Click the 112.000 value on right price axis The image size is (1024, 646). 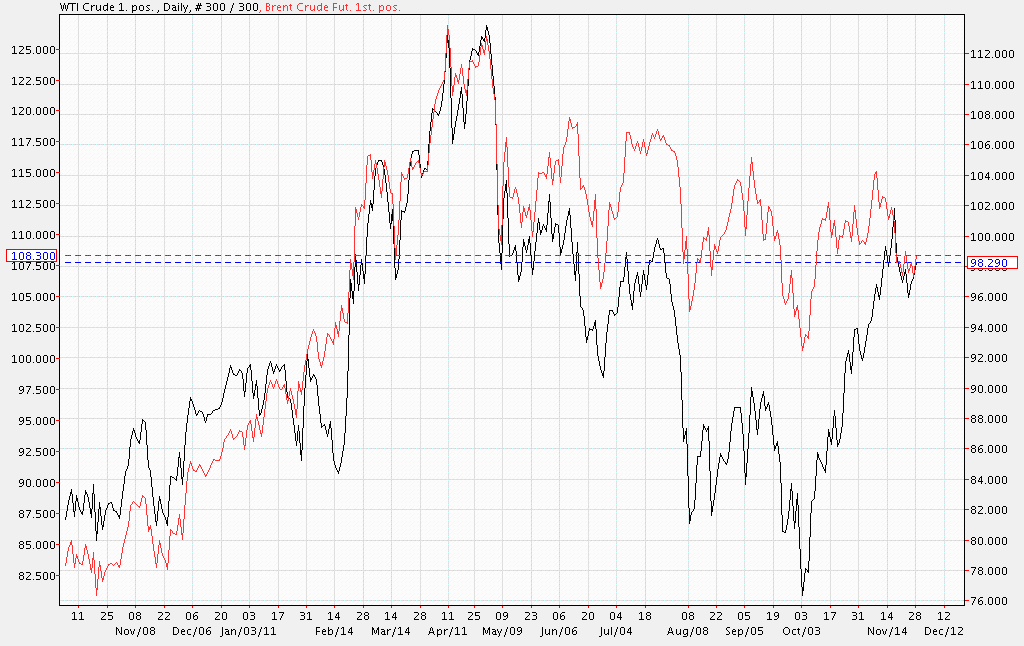pyautogui.click(x=989, y=54)
